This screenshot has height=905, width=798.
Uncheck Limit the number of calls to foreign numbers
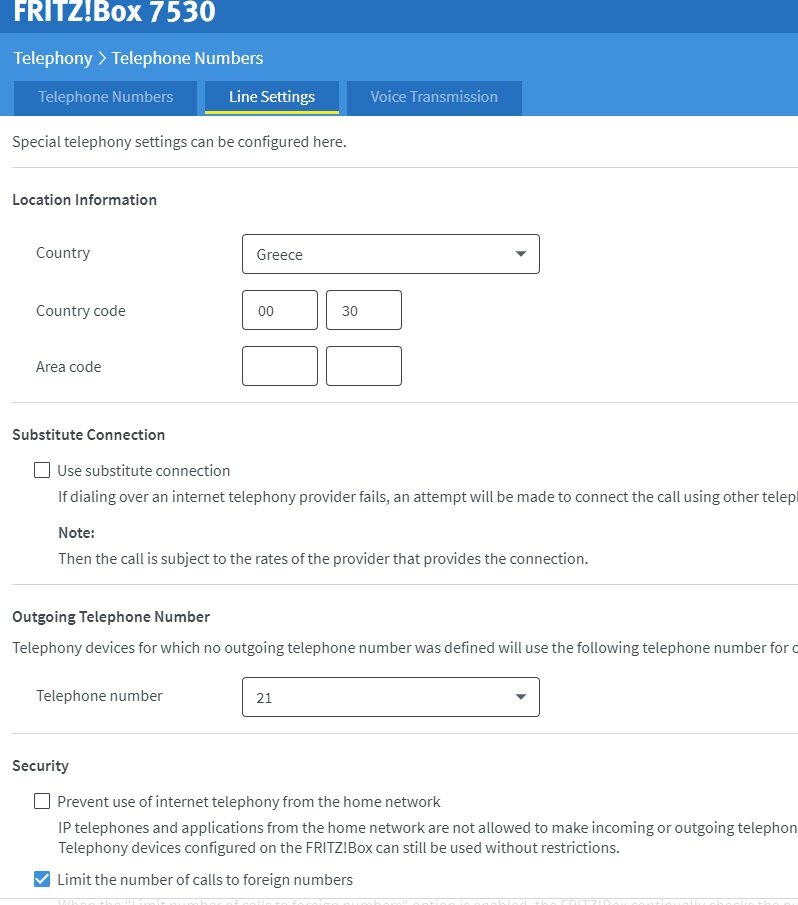(42, 879)
